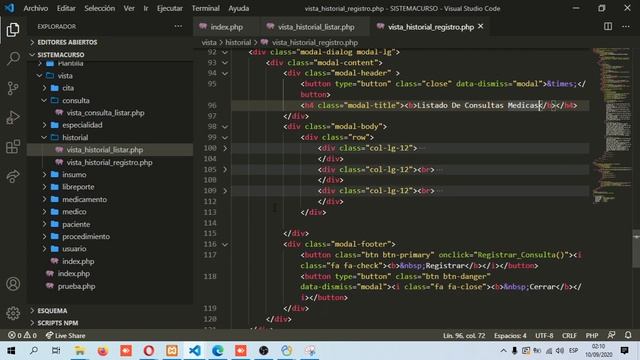Viewport: 640px width, 360px height.
Task: Click the historial breadcrumb
Action: click(x=238, y=42)
